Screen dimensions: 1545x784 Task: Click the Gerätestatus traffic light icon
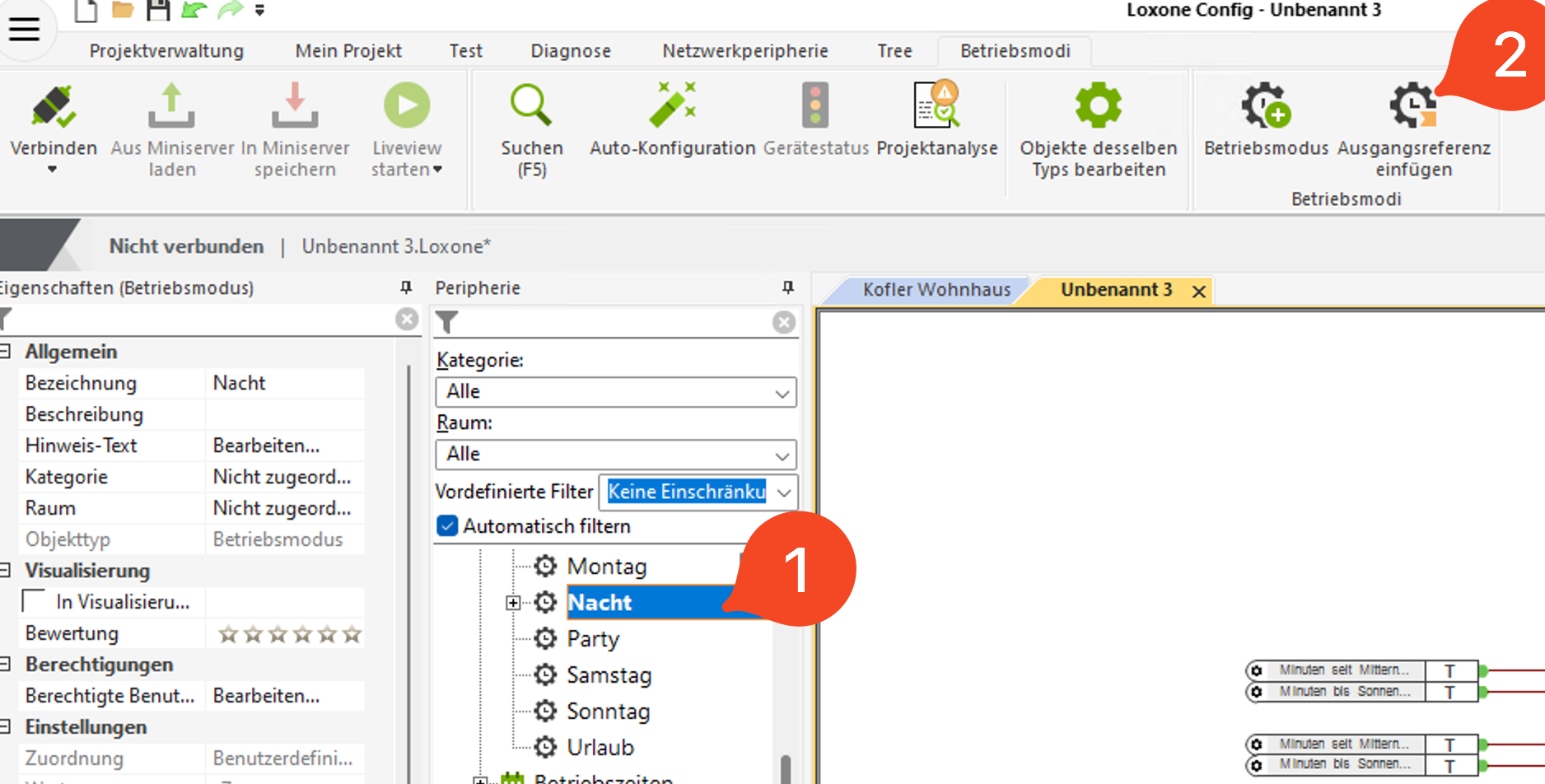pos(815,105)
